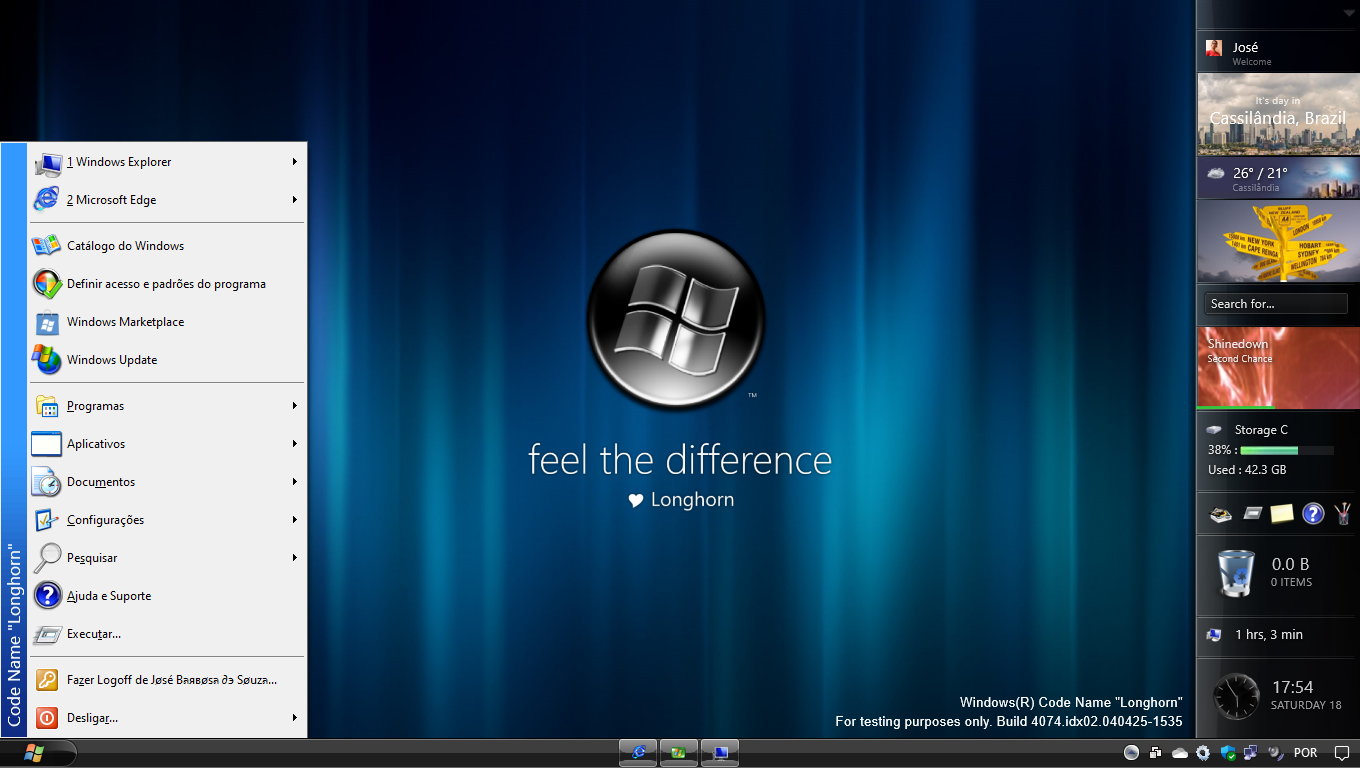Click the speaker volume tray icon
Screen dimensions: 1360x768
pyautogui.click(x=1275, y=753)
